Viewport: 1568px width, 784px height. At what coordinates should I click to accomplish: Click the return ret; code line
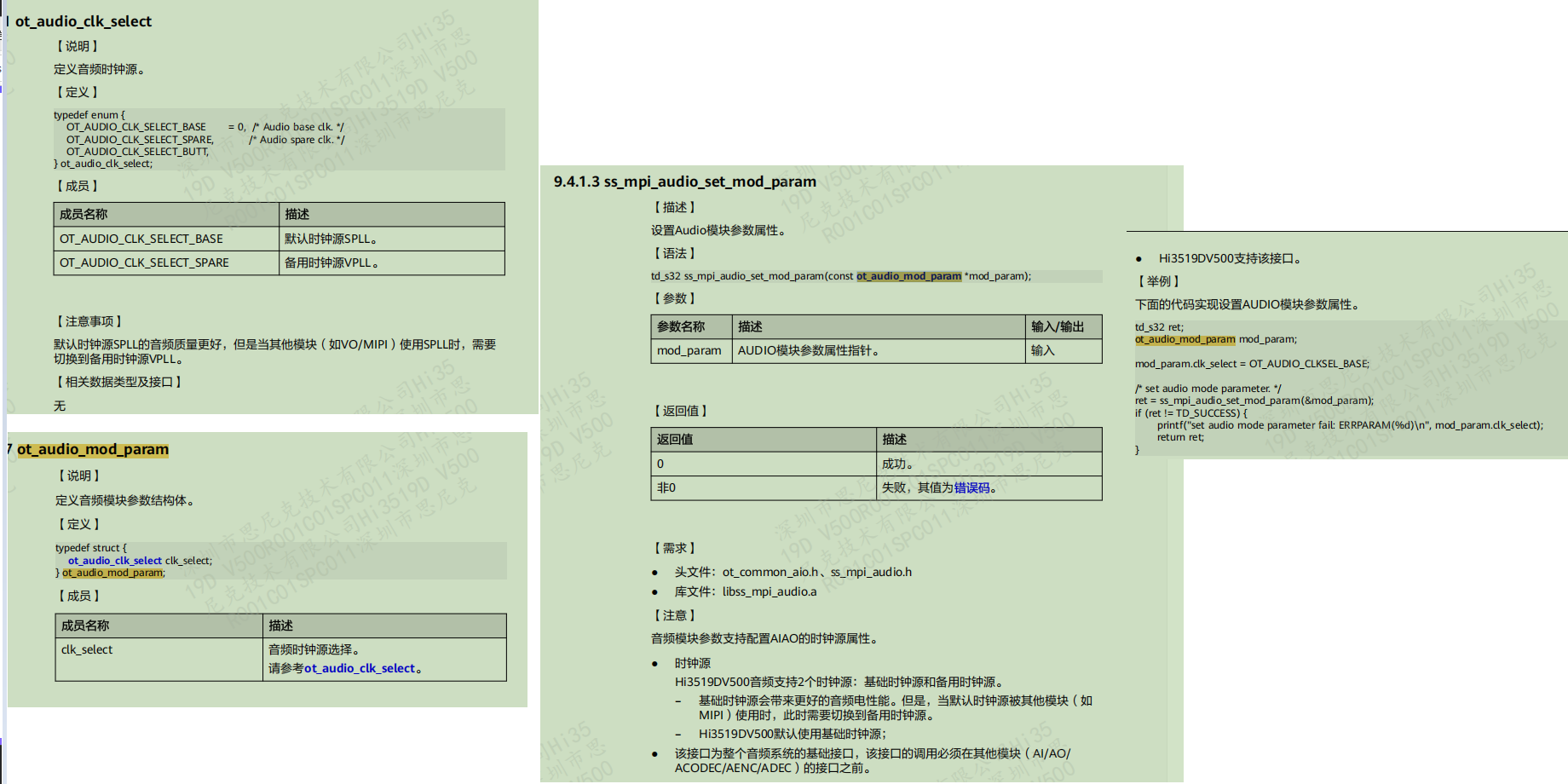tap(1181, 437)
